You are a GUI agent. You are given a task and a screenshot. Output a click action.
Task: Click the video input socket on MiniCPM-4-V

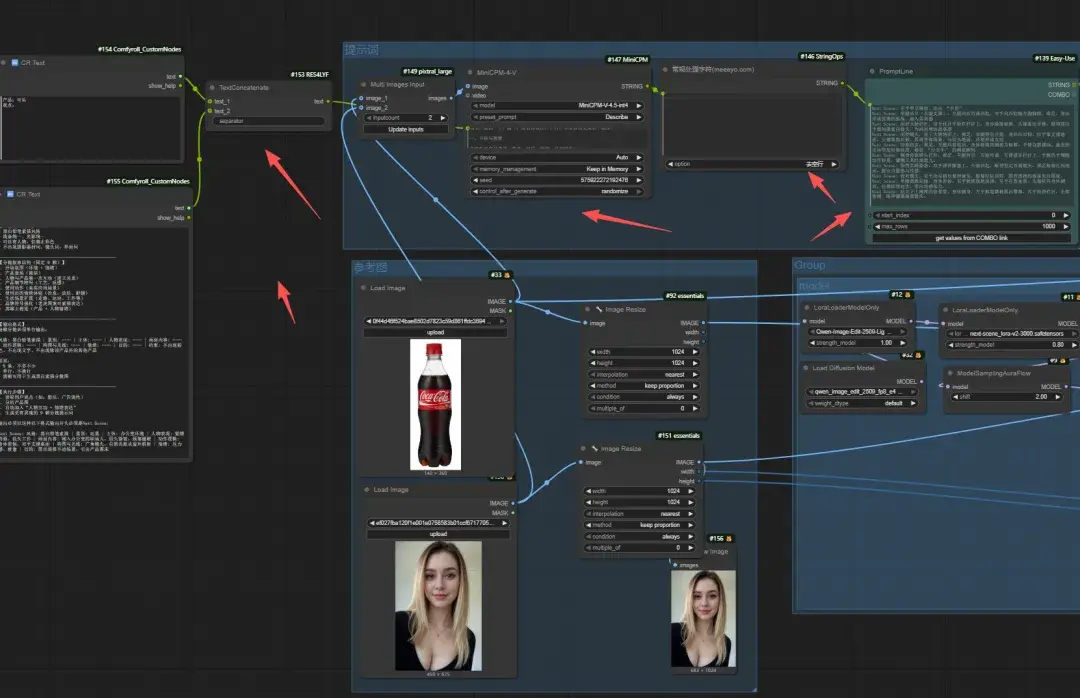tap(468, 95)
